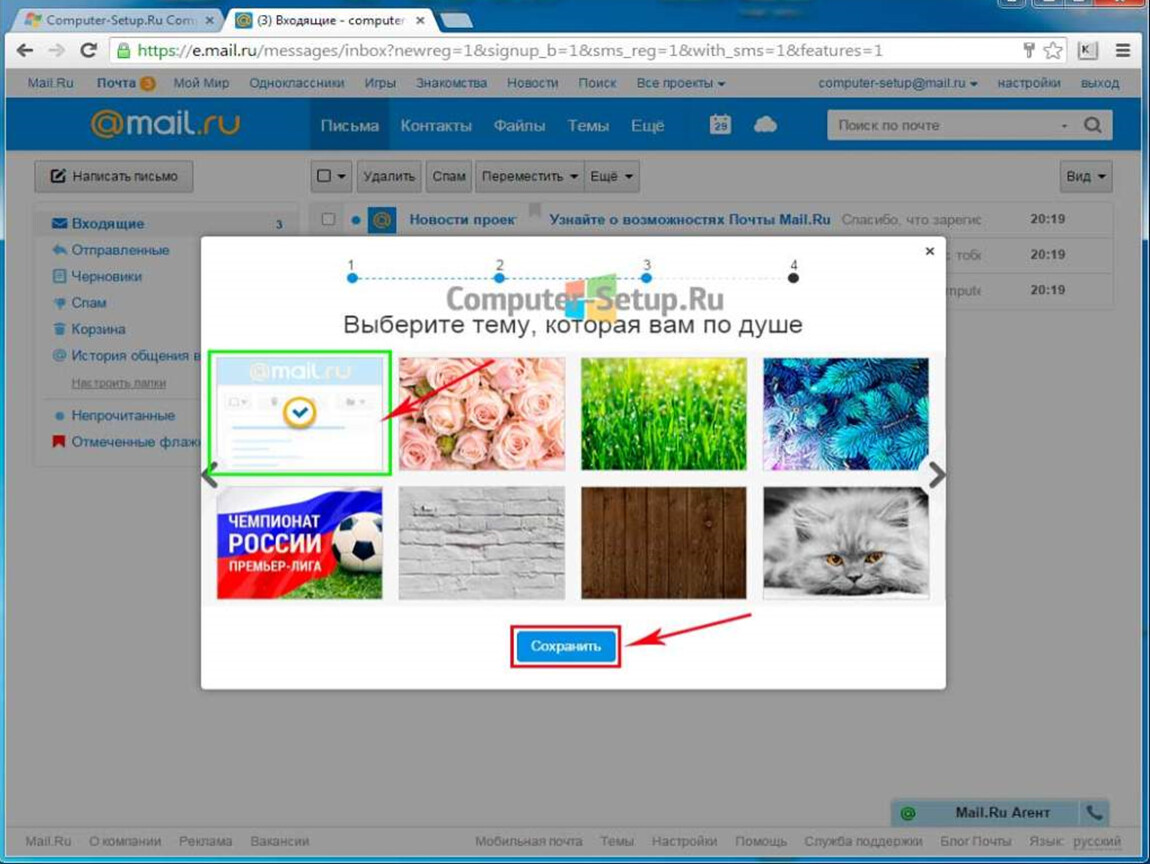Close the theme selection dialog
The height and width of the screenshot is (864, 1150).
pyautogui.click(x=930, y=251)
